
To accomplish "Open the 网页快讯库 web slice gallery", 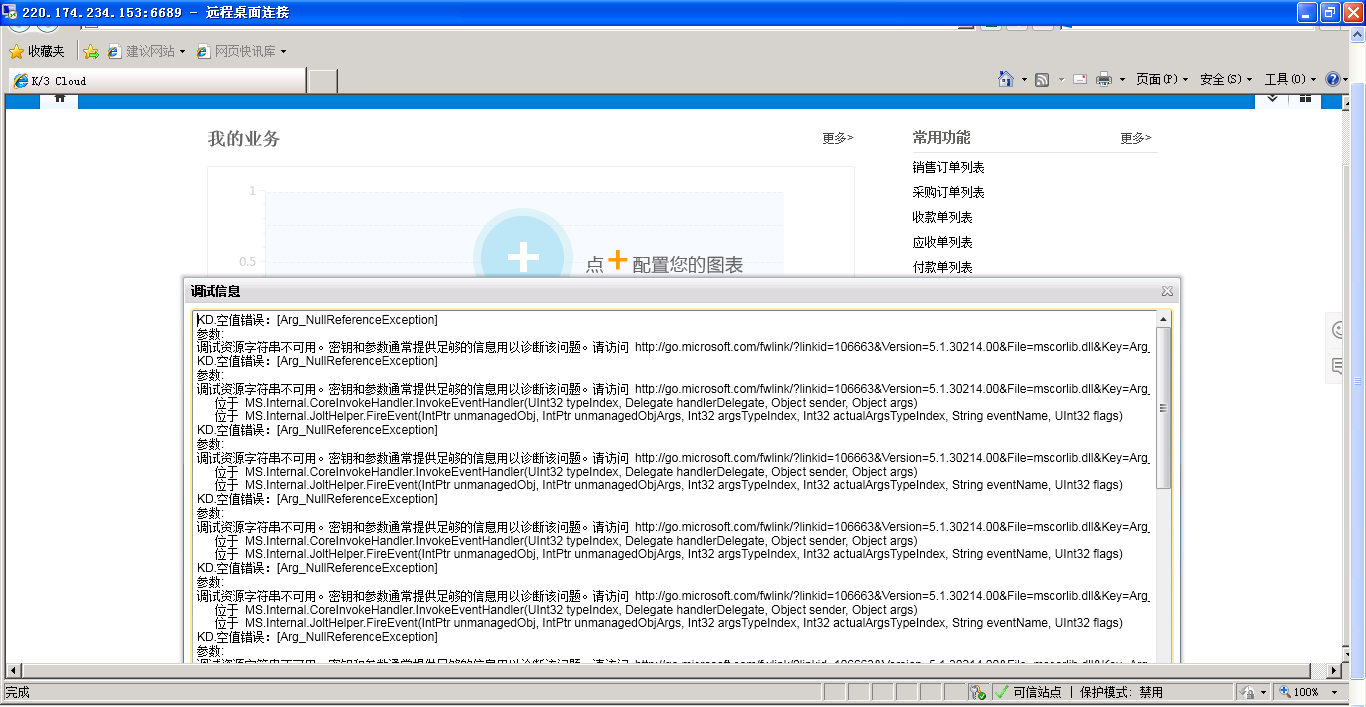I will click(x=241, y=51).
